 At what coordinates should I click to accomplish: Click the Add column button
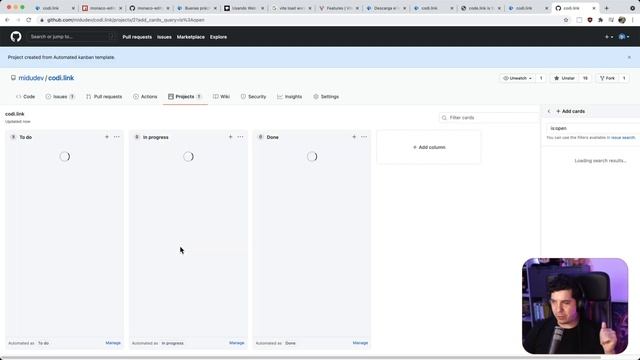coord(429,147)
